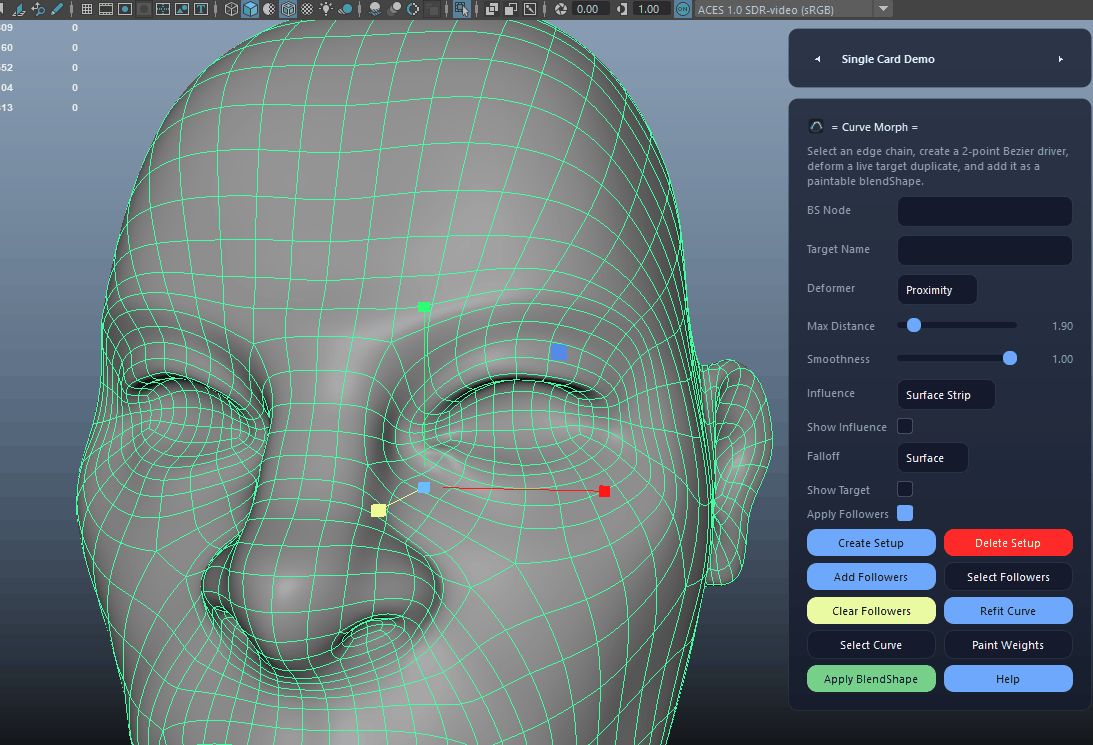The width and height of the screenshot is (1093, 745).
Task: Toggle wireframe on shaded
Action: coord(288,9)
